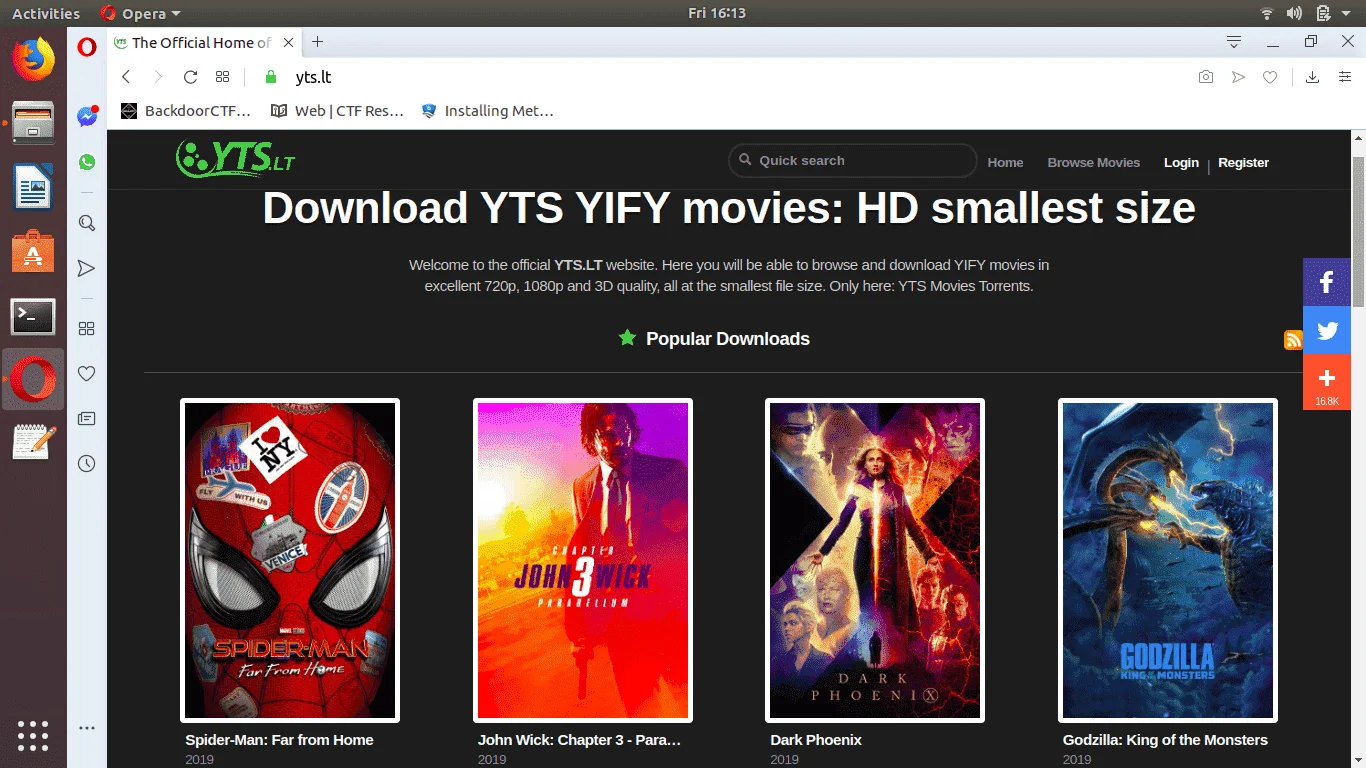Share page on Twitter
1366x768 pixels.
(x=1327, y=330)
